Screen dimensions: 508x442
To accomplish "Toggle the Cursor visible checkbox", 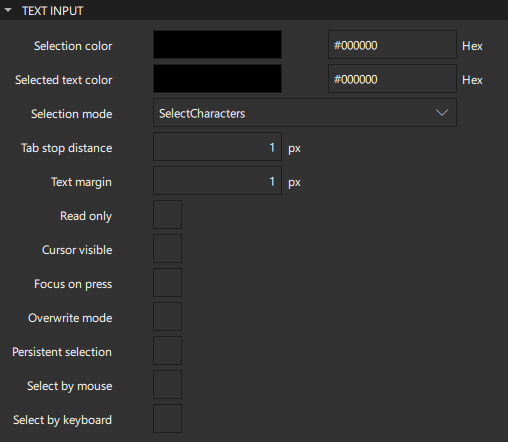I will pyautogui.click(x=167, y=249).
